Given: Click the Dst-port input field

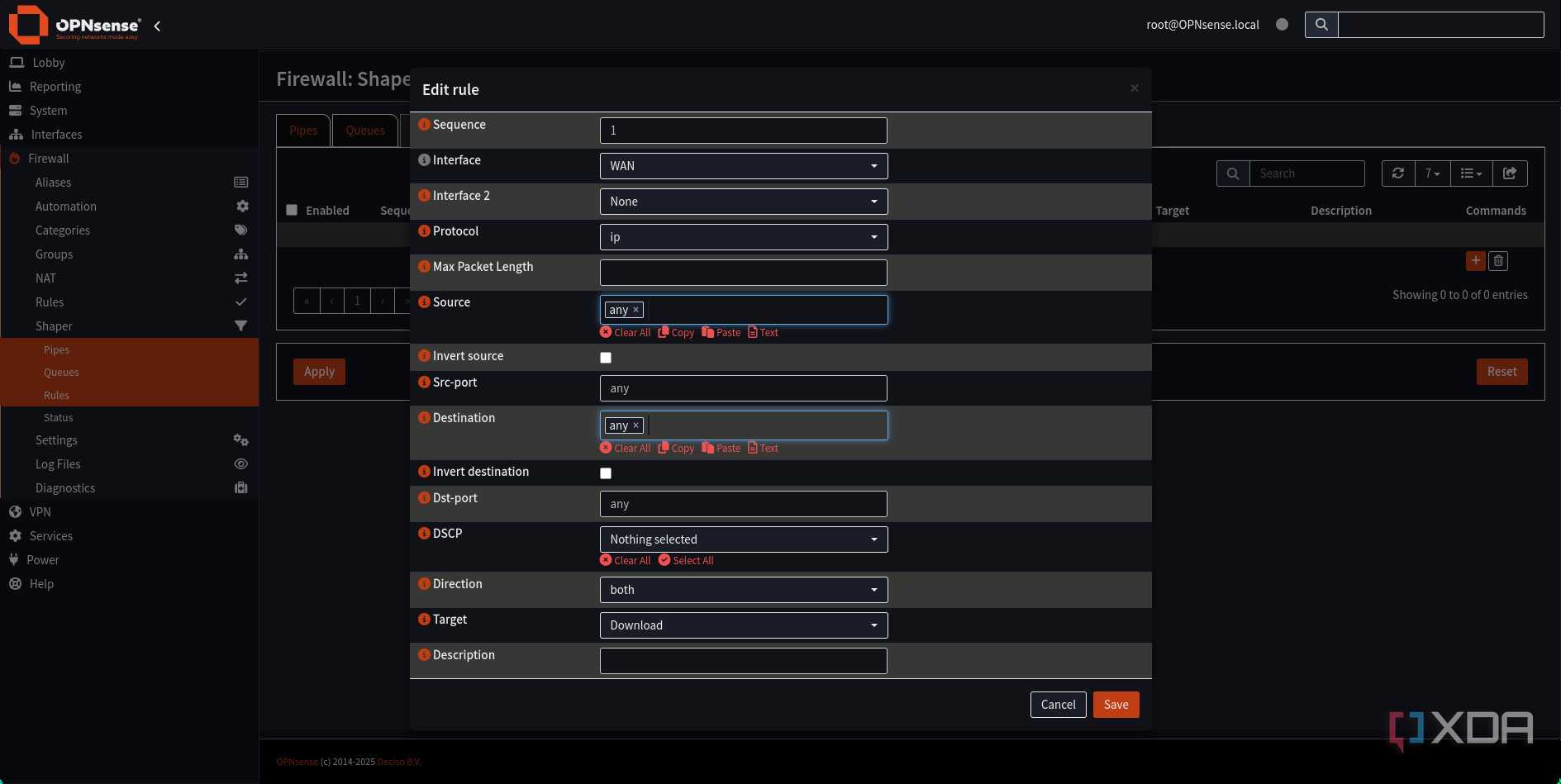Looking at the screenshot, I should (x=744, y=504).
